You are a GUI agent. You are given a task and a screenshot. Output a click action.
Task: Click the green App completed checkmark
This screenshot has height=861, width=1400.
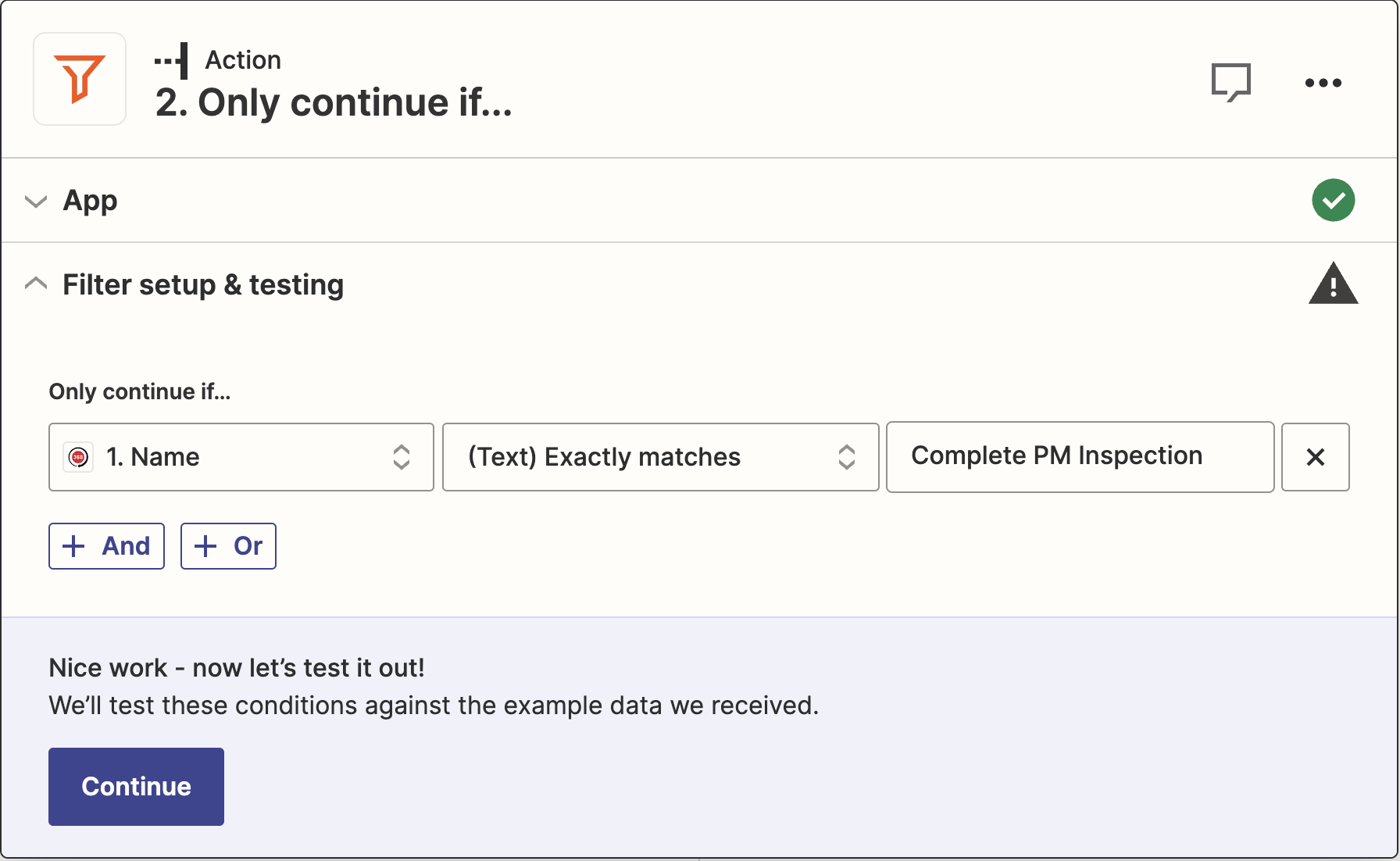[x=1334, y=200]
